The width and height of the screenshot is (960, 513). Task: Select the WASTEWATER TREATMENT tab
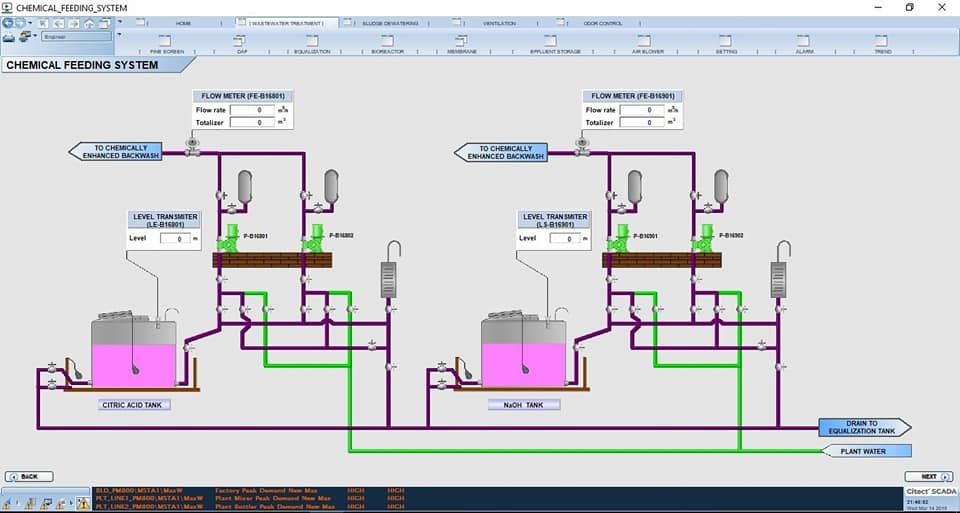(x=287, y=23)
